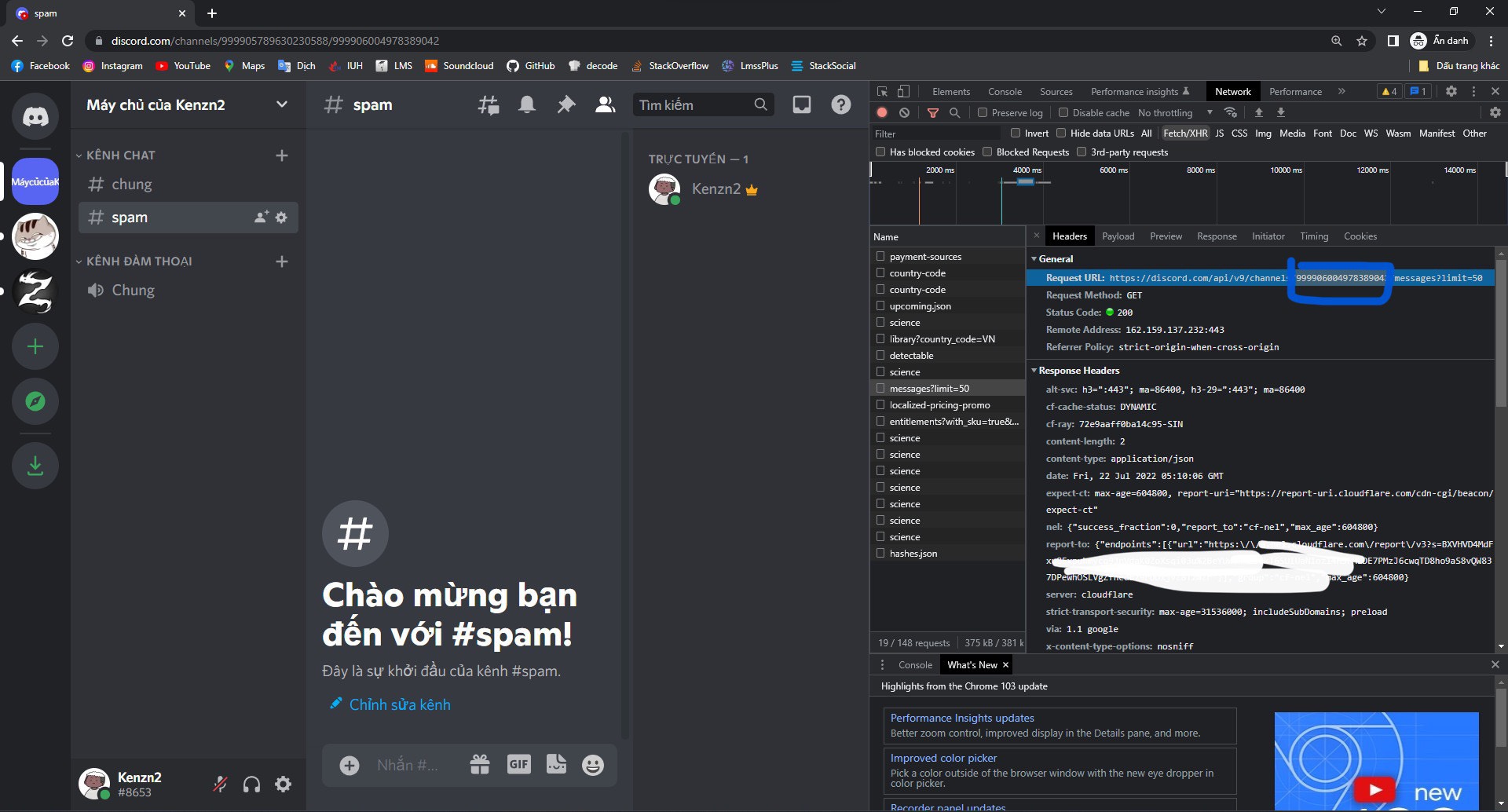The image size is (1508, 812).
Task: Click the notification bell in channel header
Action: point(526,104)
